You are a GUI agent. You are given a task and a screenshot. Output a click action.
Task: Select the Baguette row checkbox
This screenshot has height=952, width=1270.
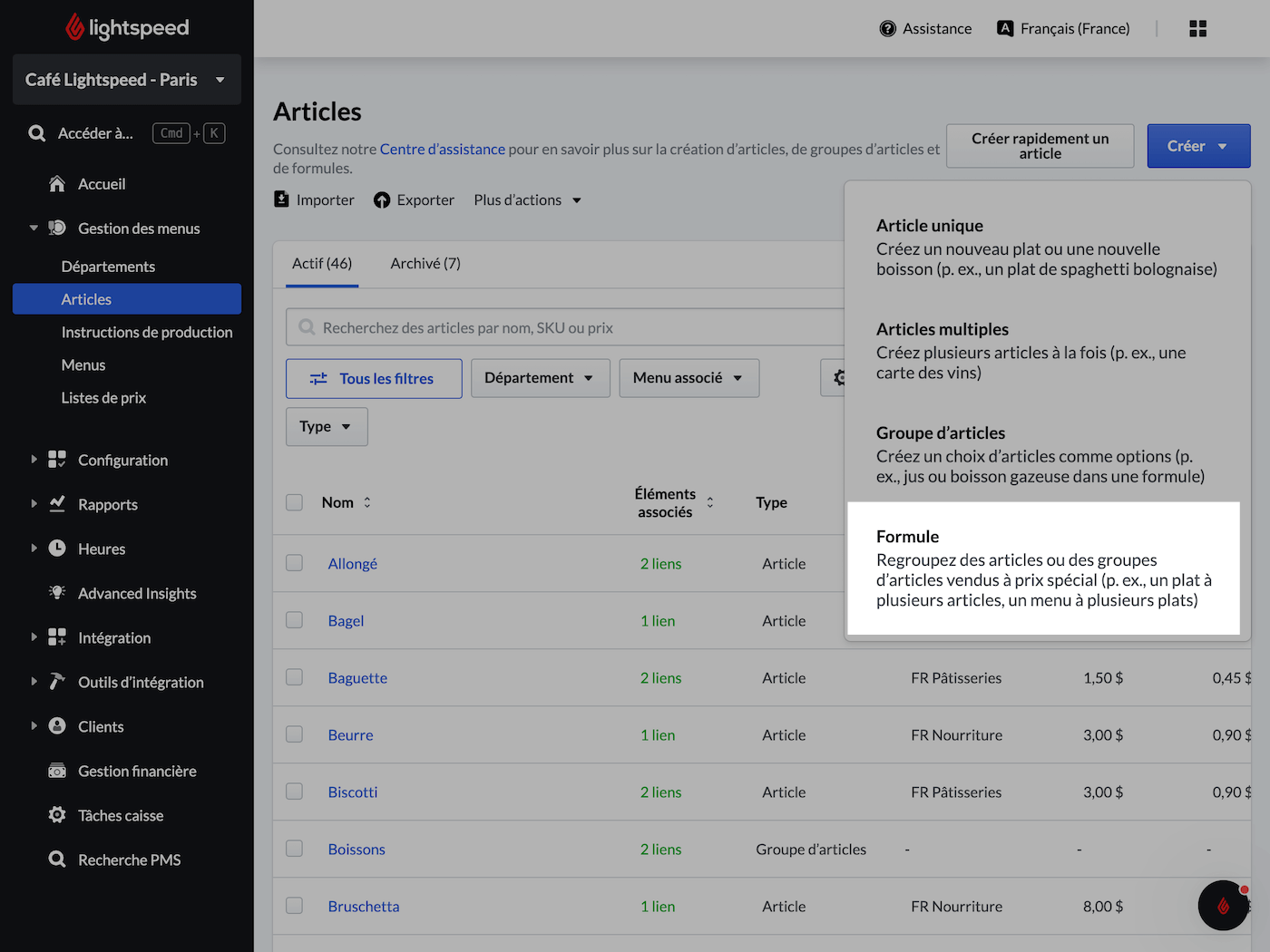pyautogui.click(x=295, y=677)
